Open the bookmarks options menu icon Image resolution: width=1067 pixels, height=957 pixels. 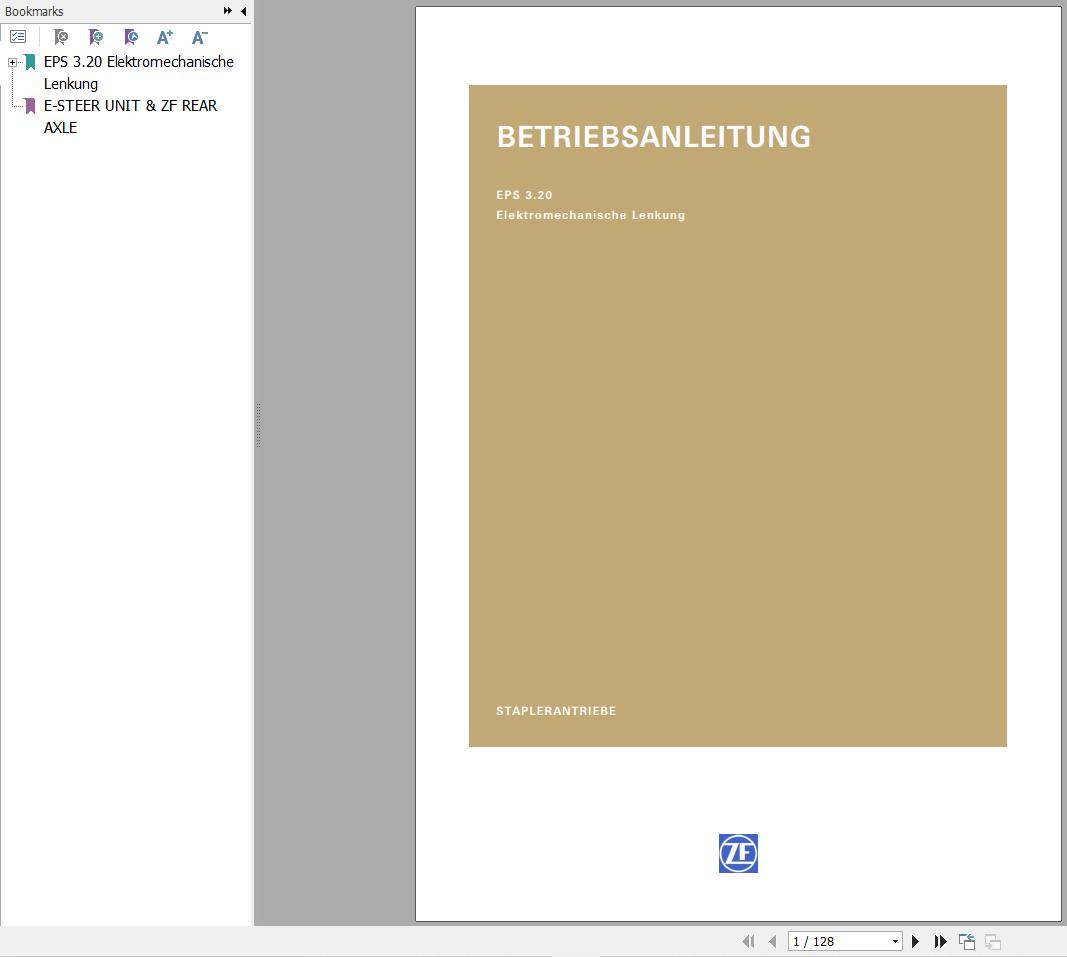[18, 37]
